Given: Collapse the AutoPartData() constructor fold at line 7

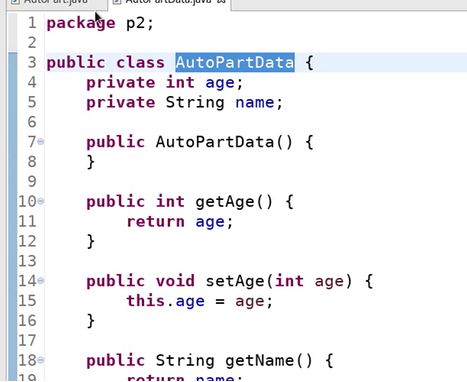Looking at the screenshot, I should point(41,142).
